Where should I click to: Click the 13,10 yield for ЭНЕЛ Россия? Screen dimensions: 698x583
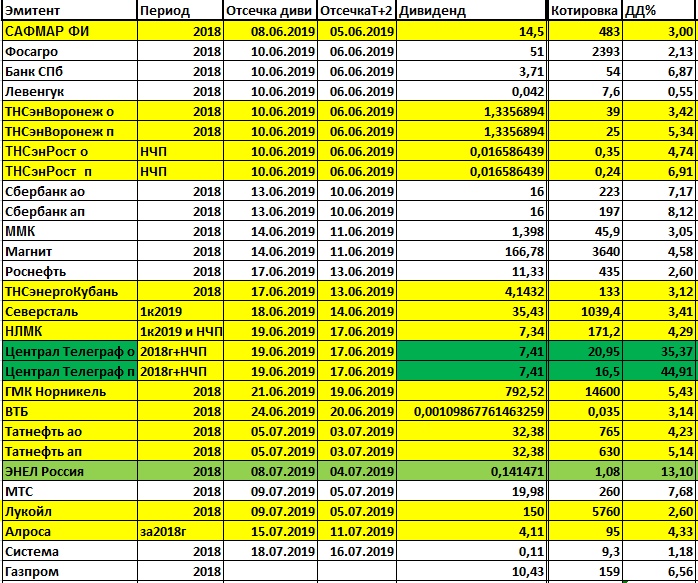[x=660, y=471]
